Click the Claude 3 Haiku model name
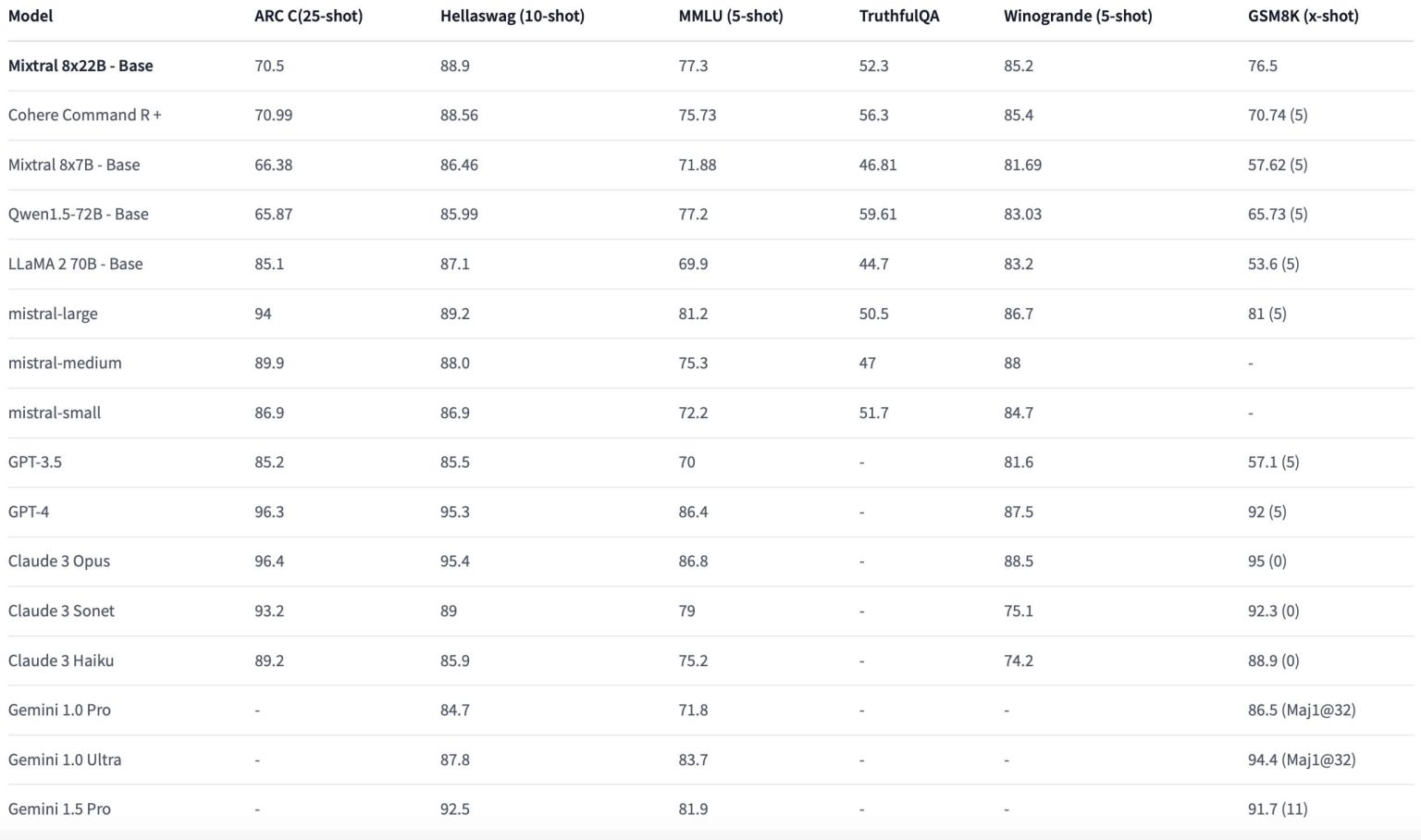This screenshot has height=840, width=1421. pyautogui.click(x=60, y=661)
